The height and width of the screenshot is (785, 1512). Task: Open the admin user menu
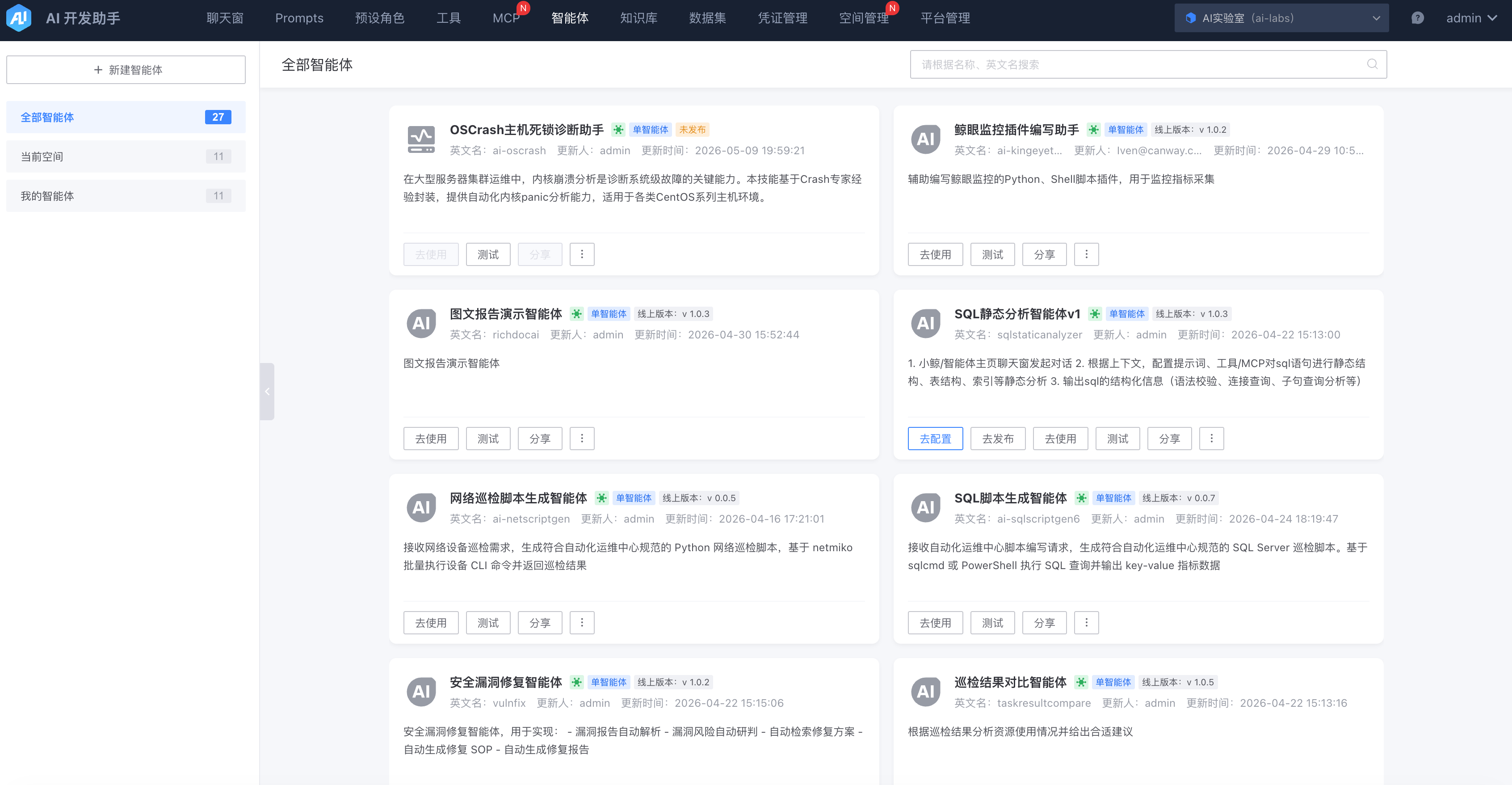coord(1471,18)
